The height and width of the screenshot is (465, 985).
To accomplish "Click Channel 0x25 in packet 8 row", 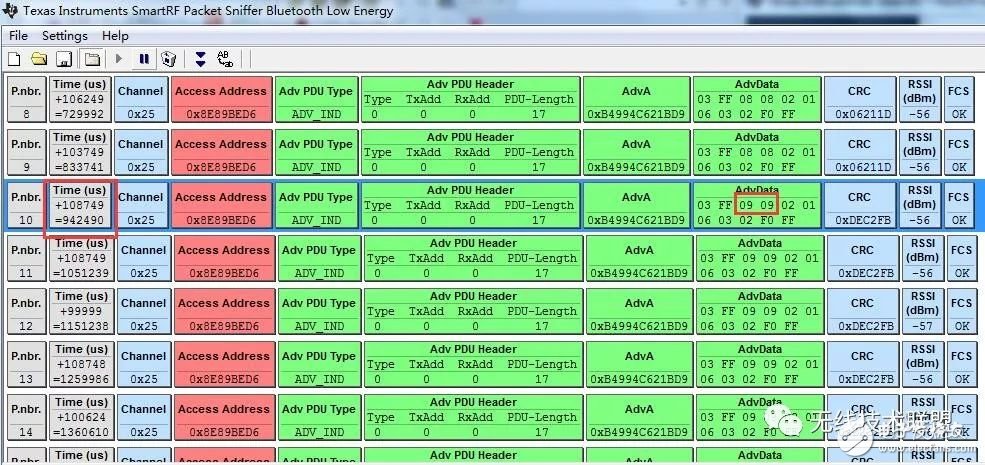I will (x=141, y=99).
